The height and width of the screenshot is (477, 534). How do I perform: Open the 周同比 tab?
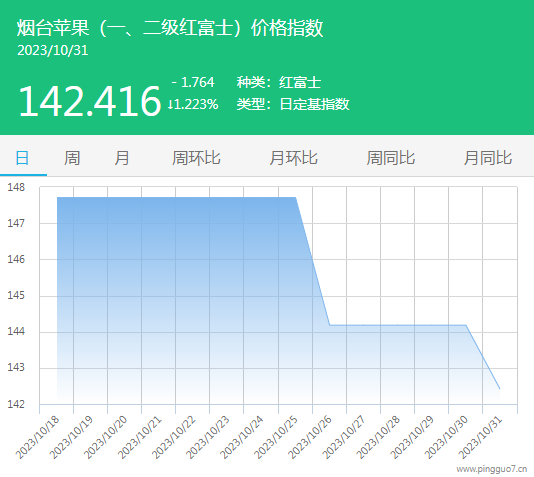click(391, 158)
